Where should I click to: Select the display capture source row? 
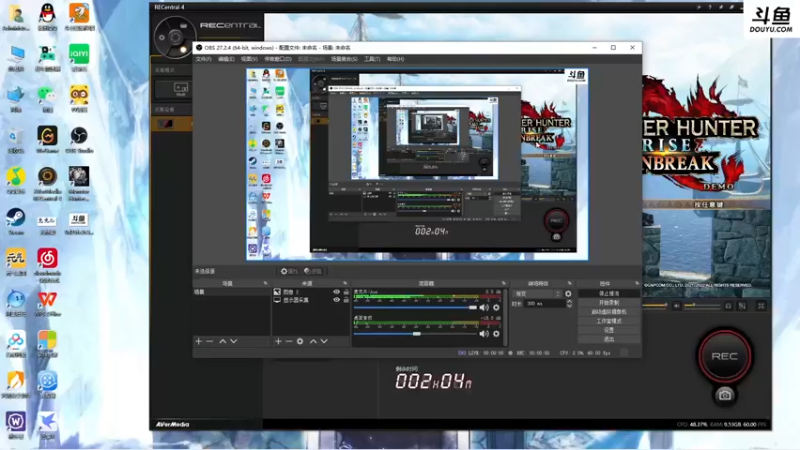311,300
